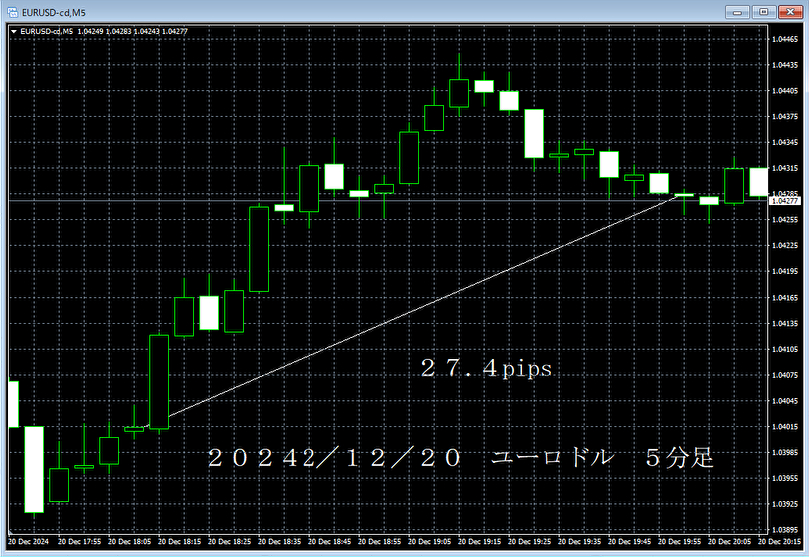Click the small triangle before EURUSD-cd,M5 label
809x557 pixels.
[13, 31]
